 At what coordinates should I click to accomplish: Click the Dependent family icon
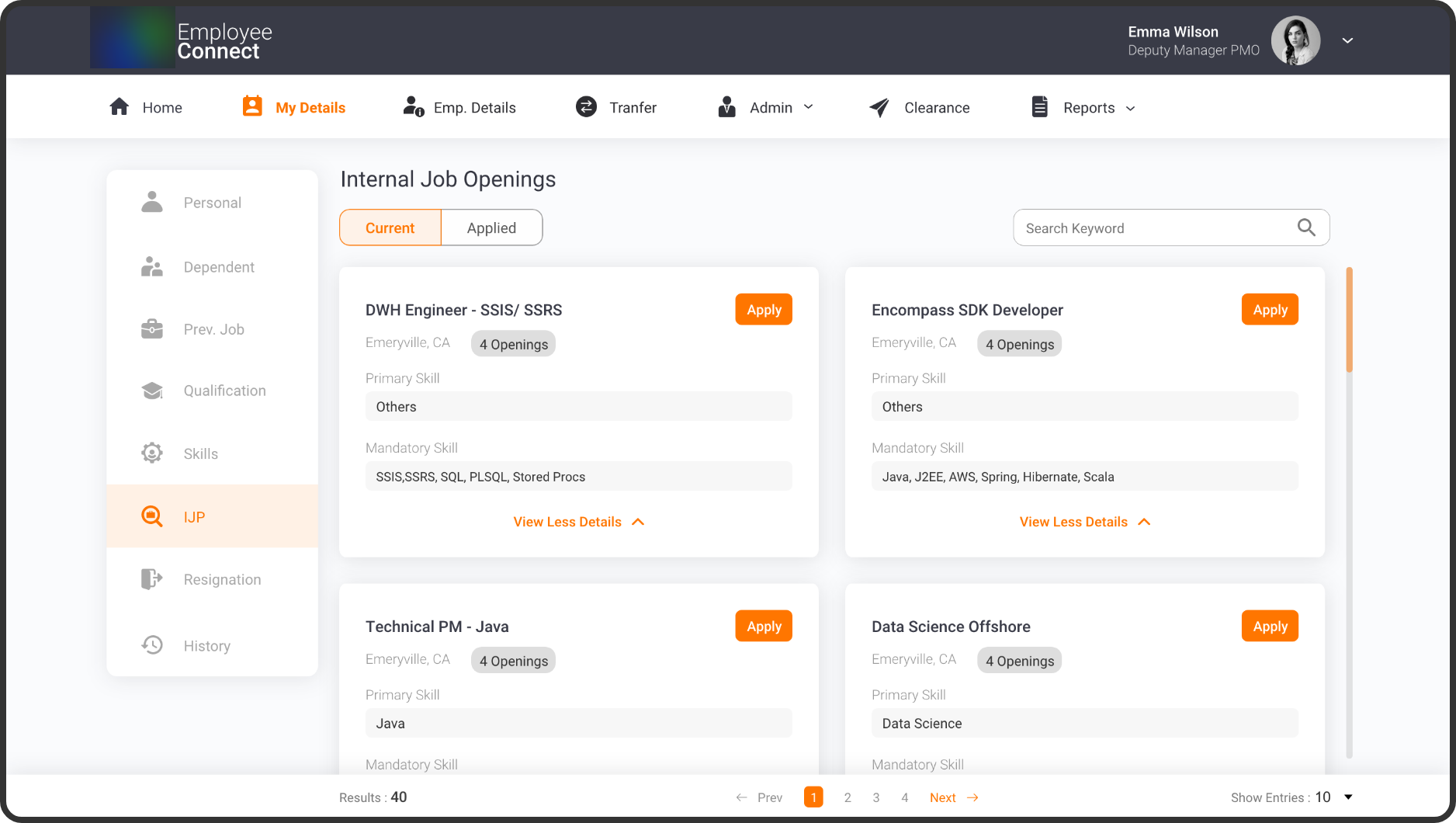point(152,266)
